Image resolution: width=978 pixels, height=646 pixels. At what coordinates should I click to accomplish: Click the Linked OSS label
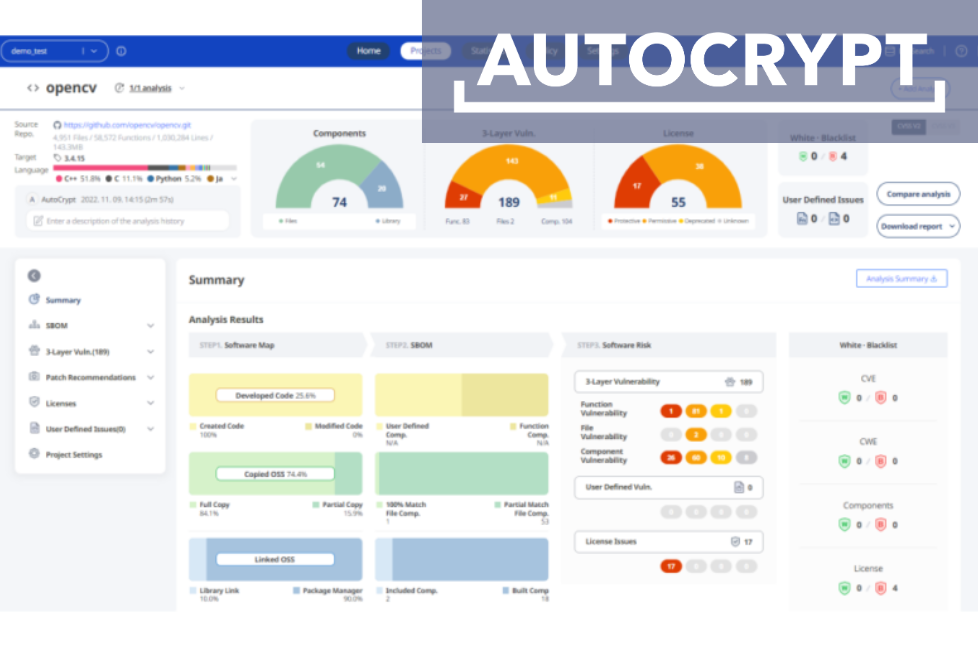275,559
